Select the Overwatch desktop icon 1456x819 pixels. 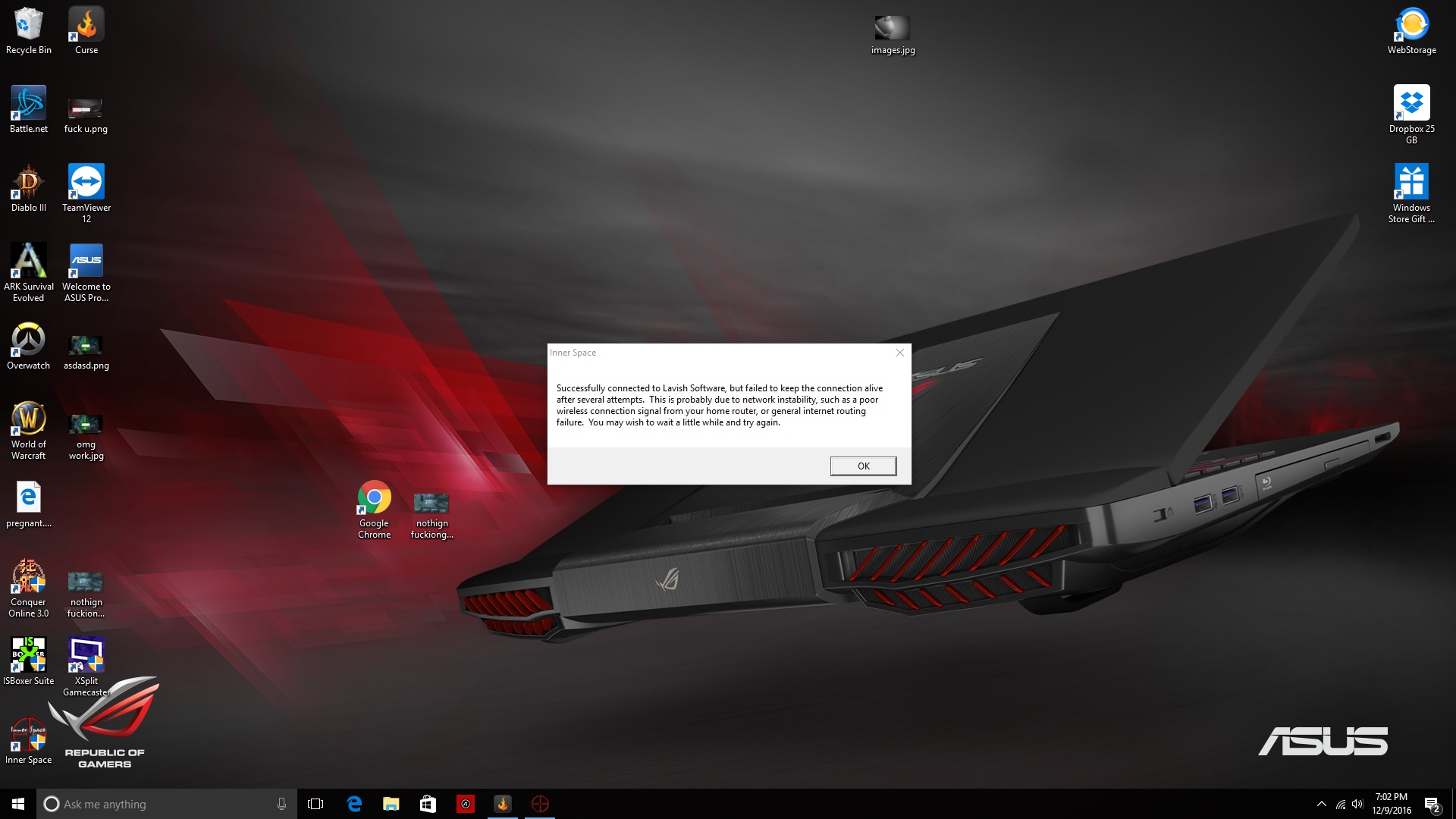(29, 347)
